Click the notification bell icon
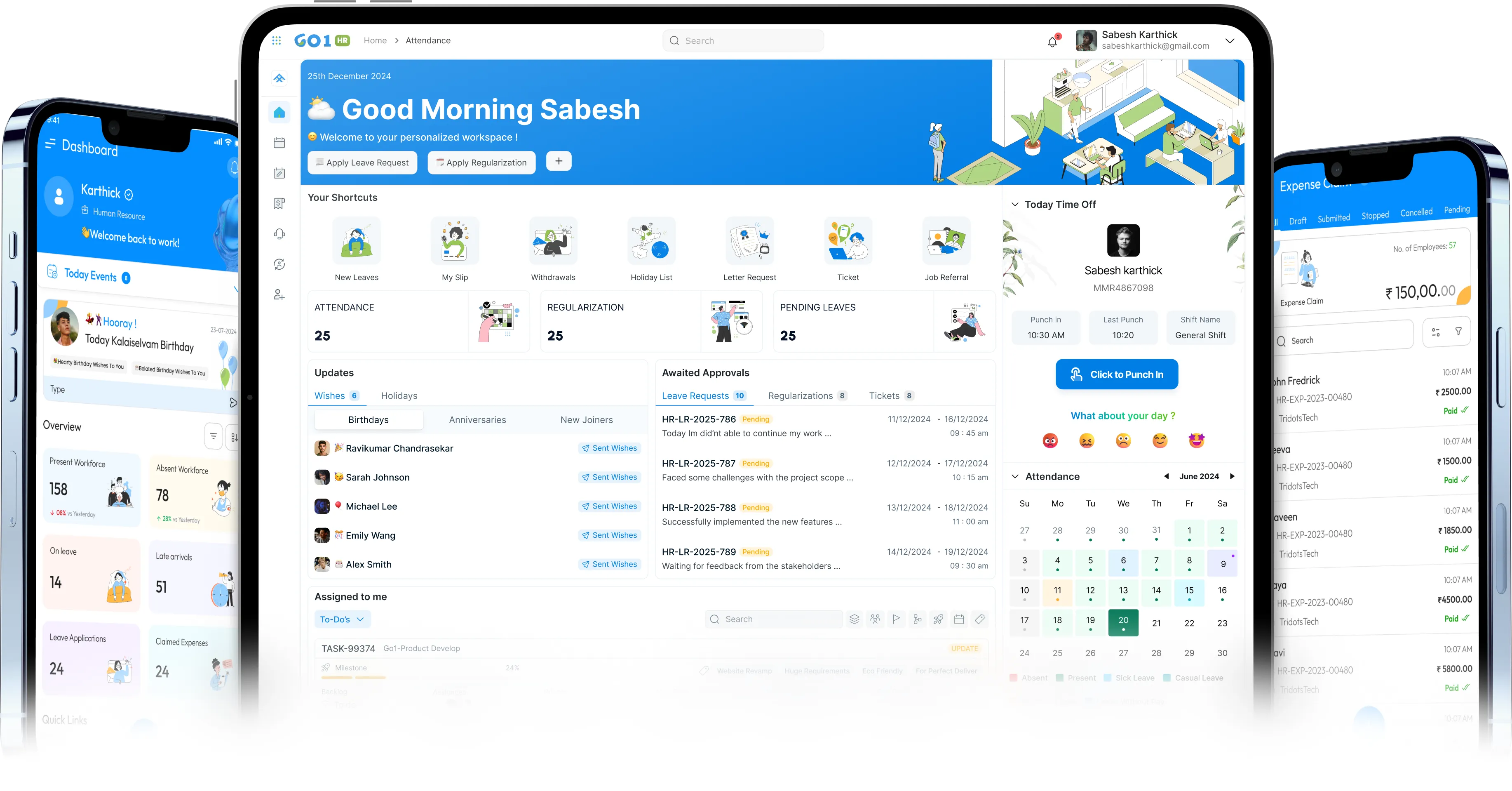Viewport: 1512px width, 791px height. [1052, 42]
